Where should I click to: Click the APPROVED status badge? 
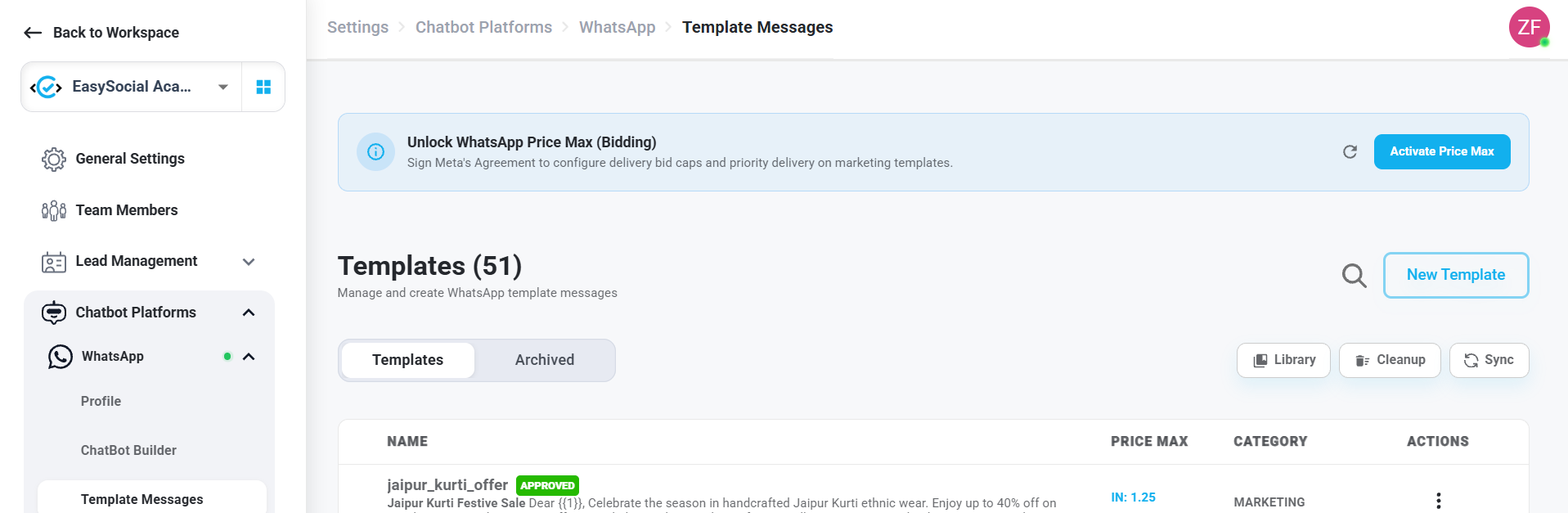point(547,485)
